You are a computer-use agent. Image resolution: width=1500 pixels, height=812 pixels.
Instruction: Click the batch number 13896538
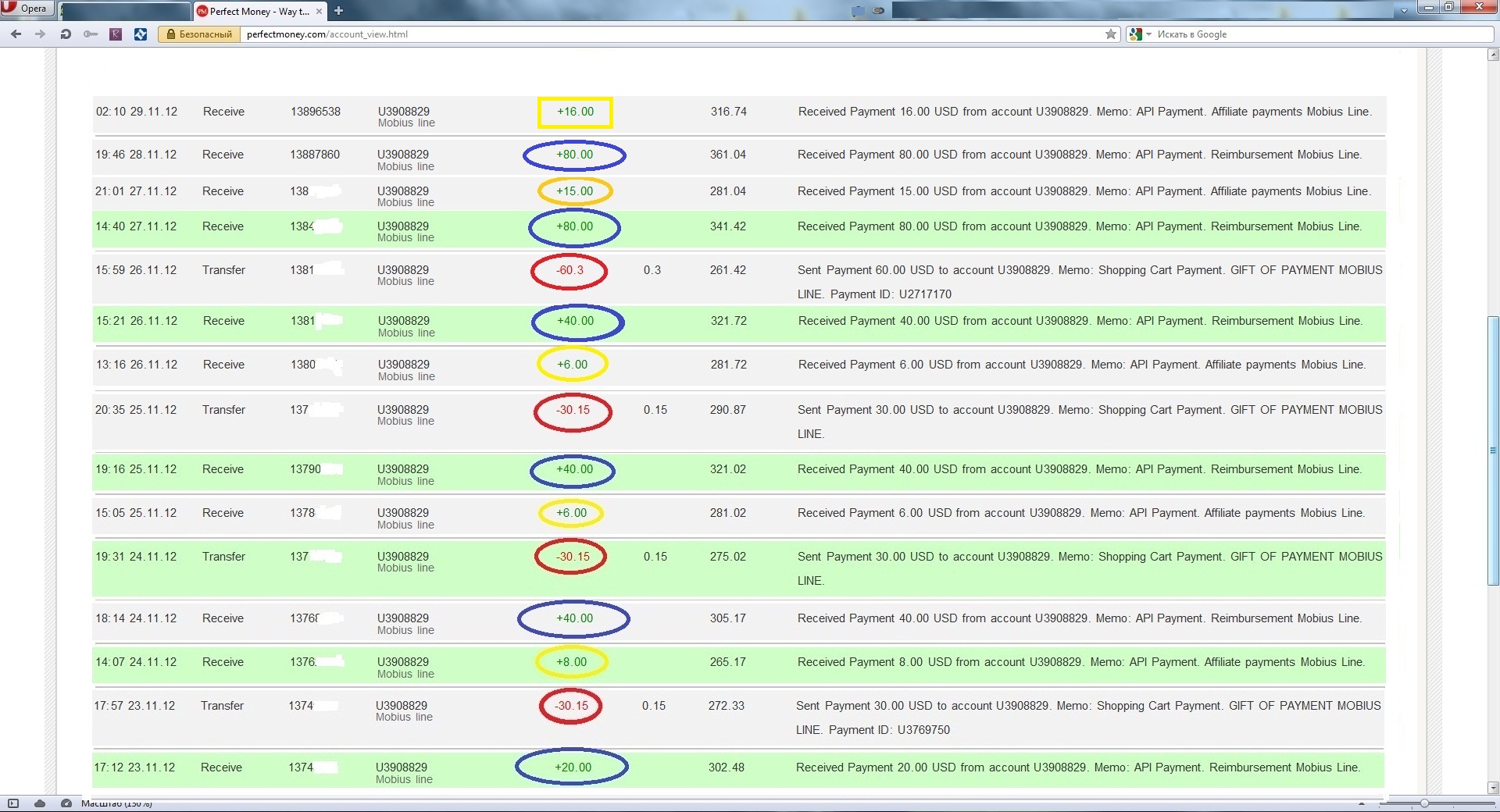point(316,112)
